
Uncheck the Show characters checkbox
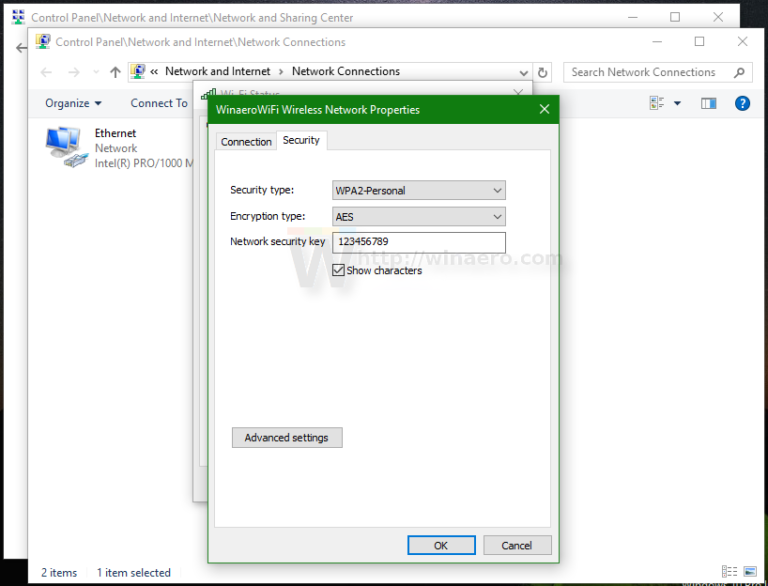pyautogui.click(x=338, y=270)
